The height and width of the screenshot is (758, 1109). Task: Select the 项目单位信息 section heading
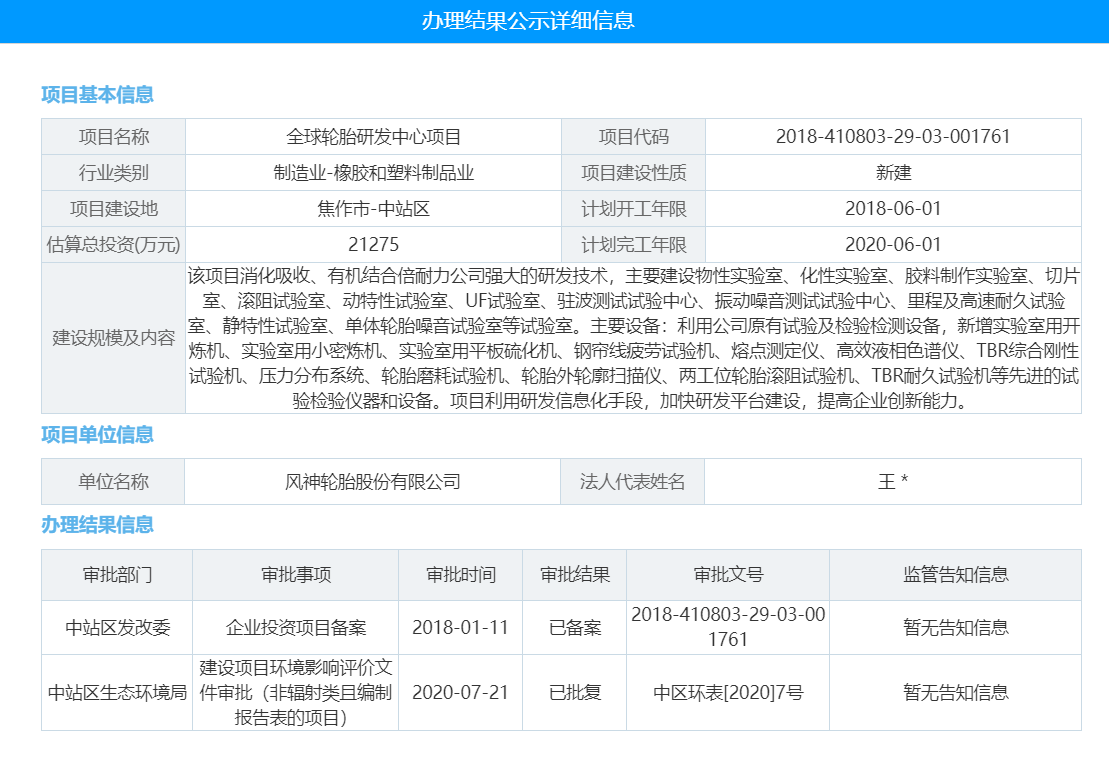tap(98, 434)
